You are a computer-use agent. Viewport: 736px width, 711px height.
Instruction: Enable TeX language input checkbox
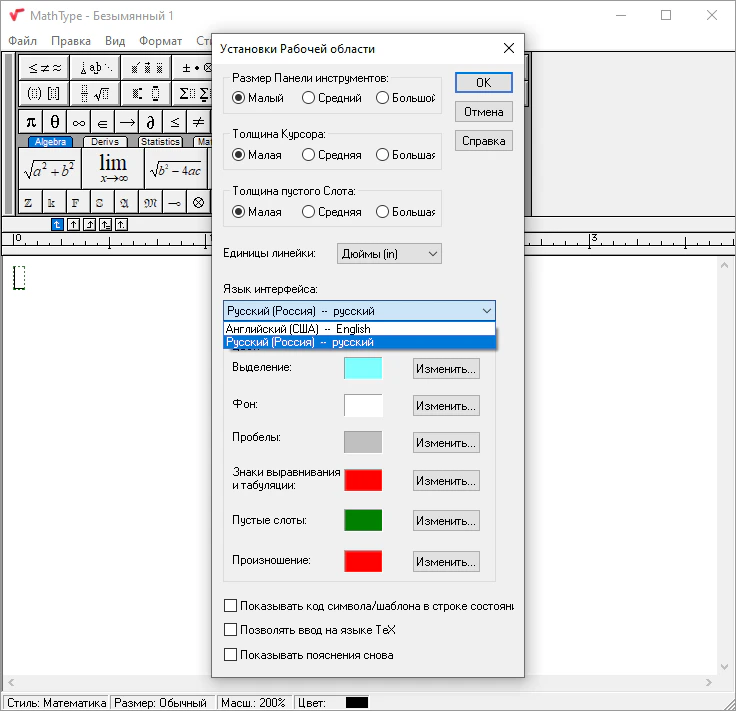point(231,630)
